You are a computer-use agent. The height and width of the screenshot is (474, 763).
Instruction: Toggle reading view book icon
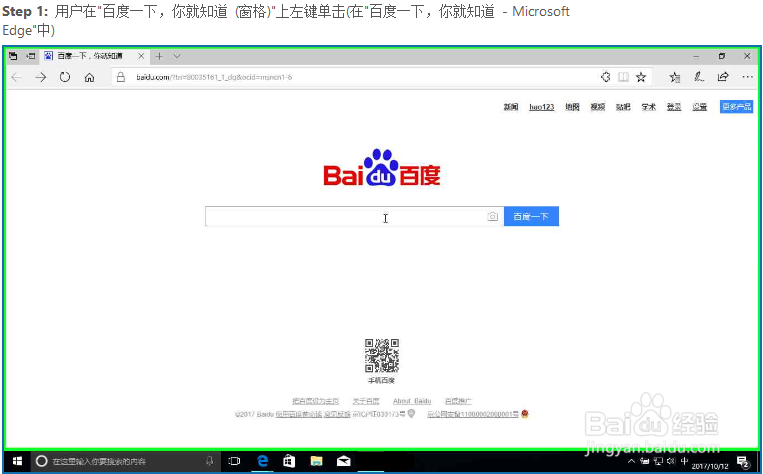(623, 77)
